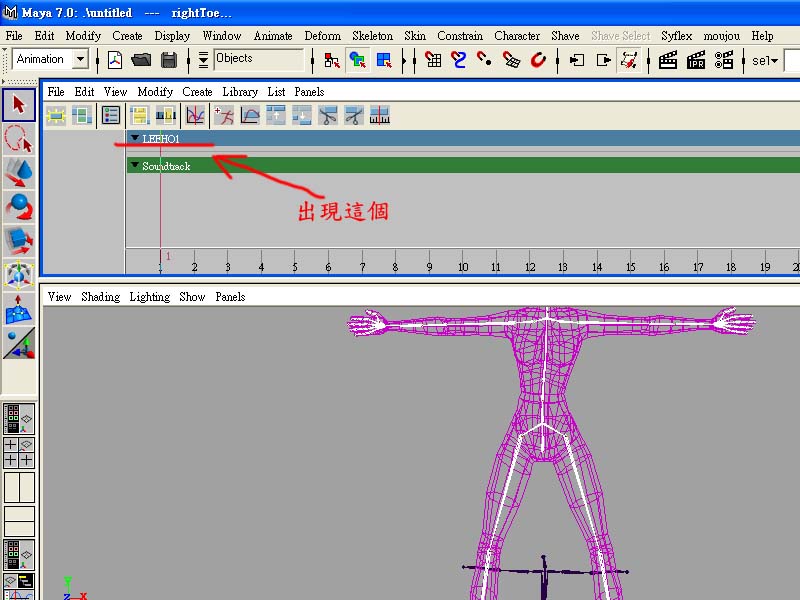This screenshot has height=600, width=800.
Task: Select the Soft Modification tool
Action: pyautogui.click(x=19, y=309)
